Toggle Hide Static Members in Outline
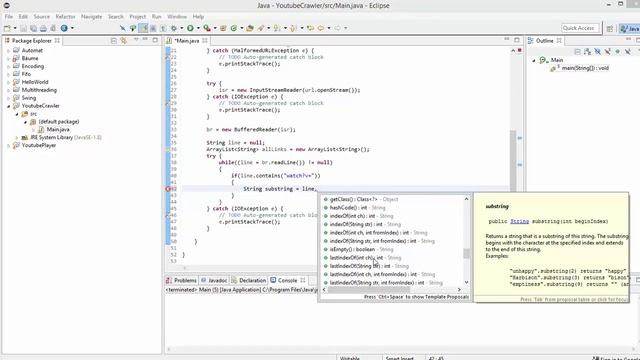 (x=607, y=51)
